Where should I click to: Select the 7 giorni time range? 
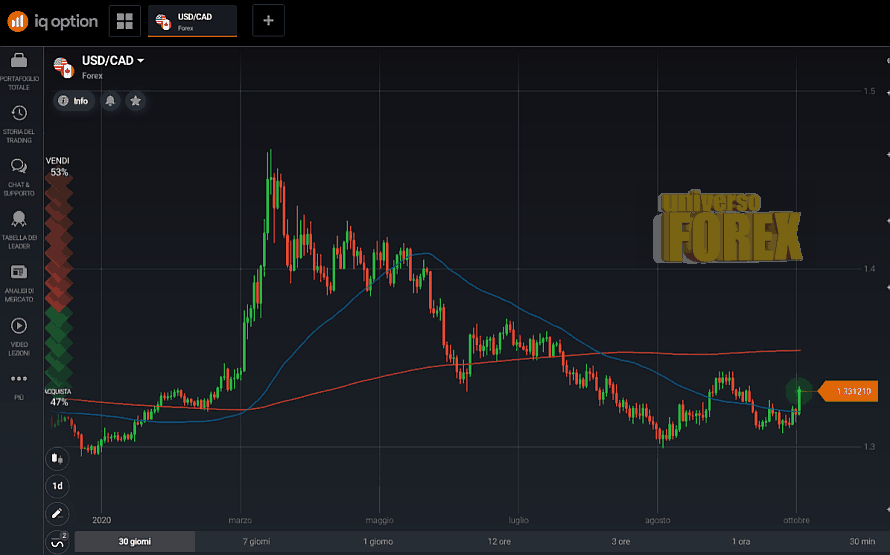pyautogui.click(x=257, y=542)
